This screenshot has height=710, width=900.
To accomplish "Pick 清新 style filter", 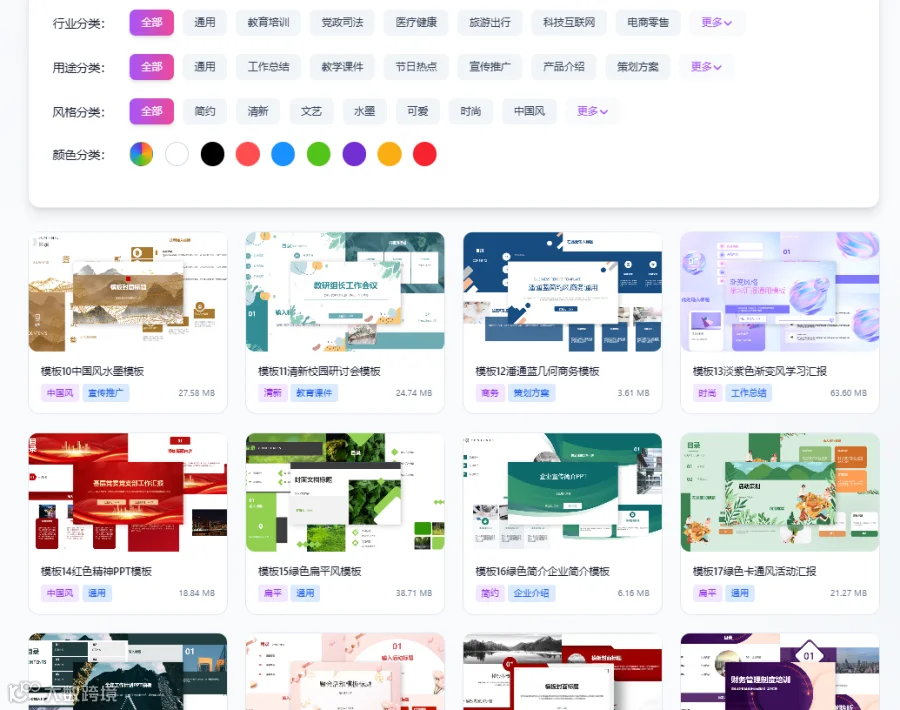I will point(258,111).
